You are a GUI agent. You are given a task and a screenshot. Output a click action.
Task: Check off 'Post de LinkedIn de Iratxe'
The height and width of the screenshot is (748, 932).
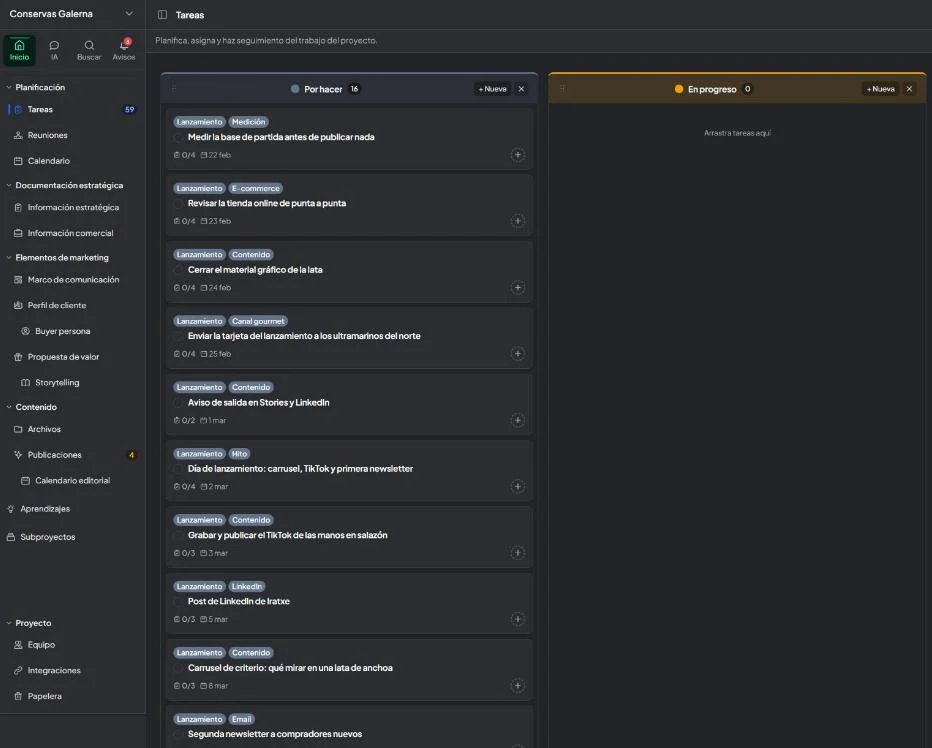coord(178,601)
